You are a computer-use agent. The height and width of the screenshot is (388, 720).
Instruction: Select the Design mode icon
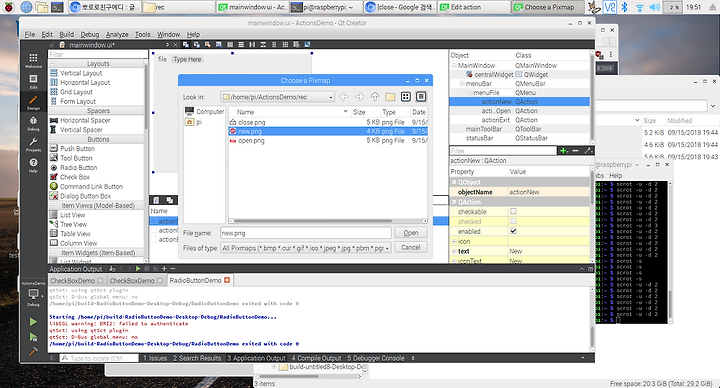[33, 102]
